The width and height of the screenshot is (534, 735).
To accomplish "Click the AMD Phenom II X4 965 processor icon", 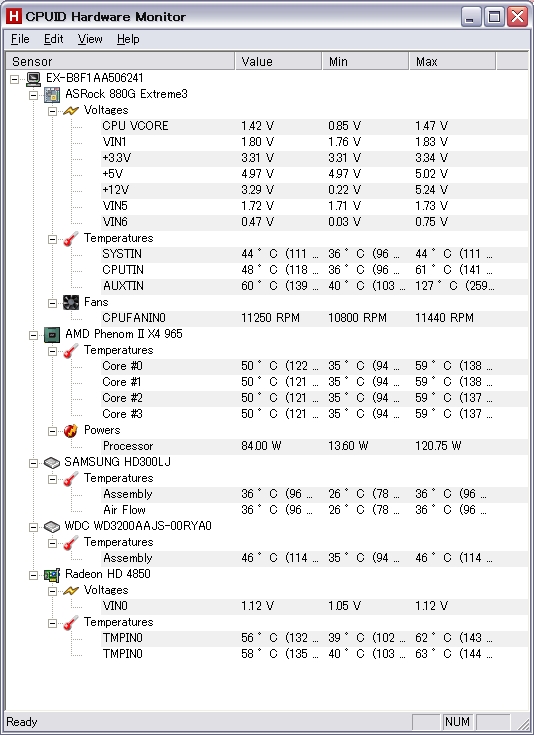I will click(x=52, y=334).
